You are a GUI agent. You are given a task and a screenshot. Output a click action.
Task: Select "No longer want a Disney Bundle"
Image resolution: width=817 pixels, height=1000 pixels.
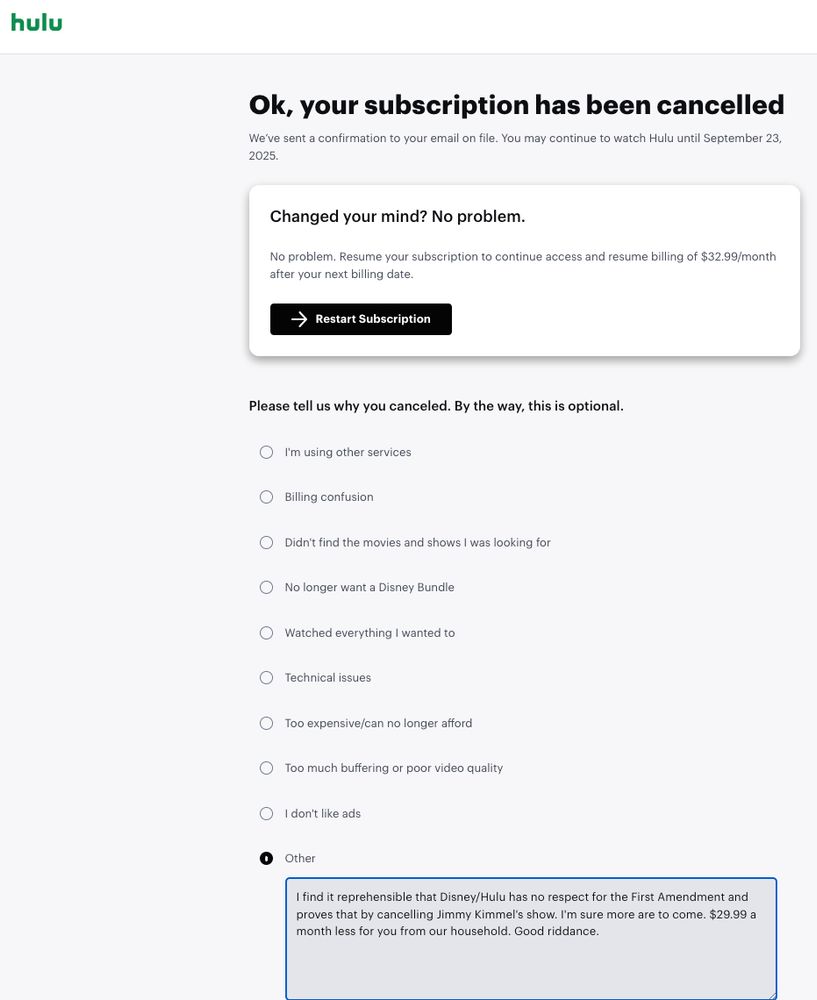pos(266,587)
